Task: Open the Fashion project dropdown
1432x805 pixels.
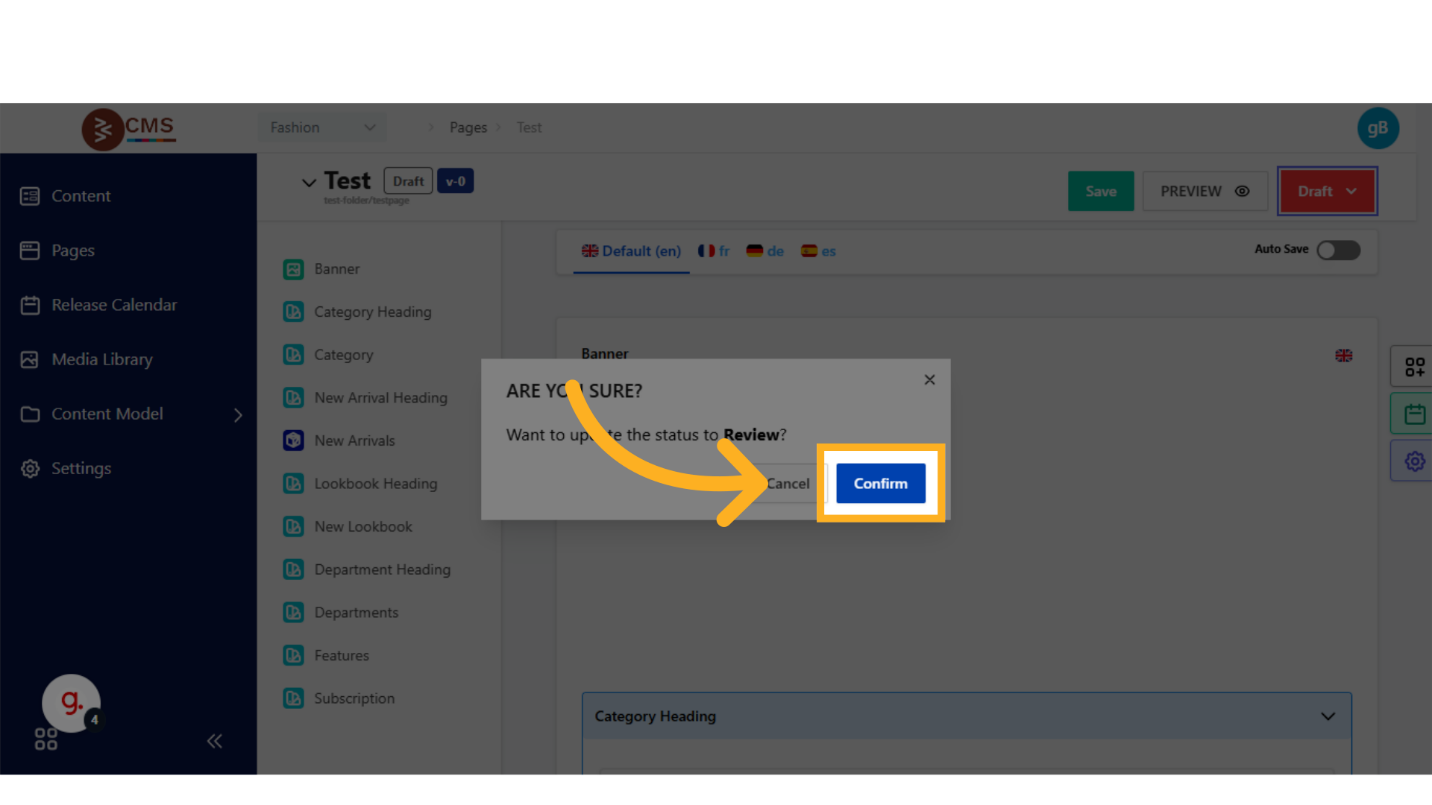Action: click(322, 128)
